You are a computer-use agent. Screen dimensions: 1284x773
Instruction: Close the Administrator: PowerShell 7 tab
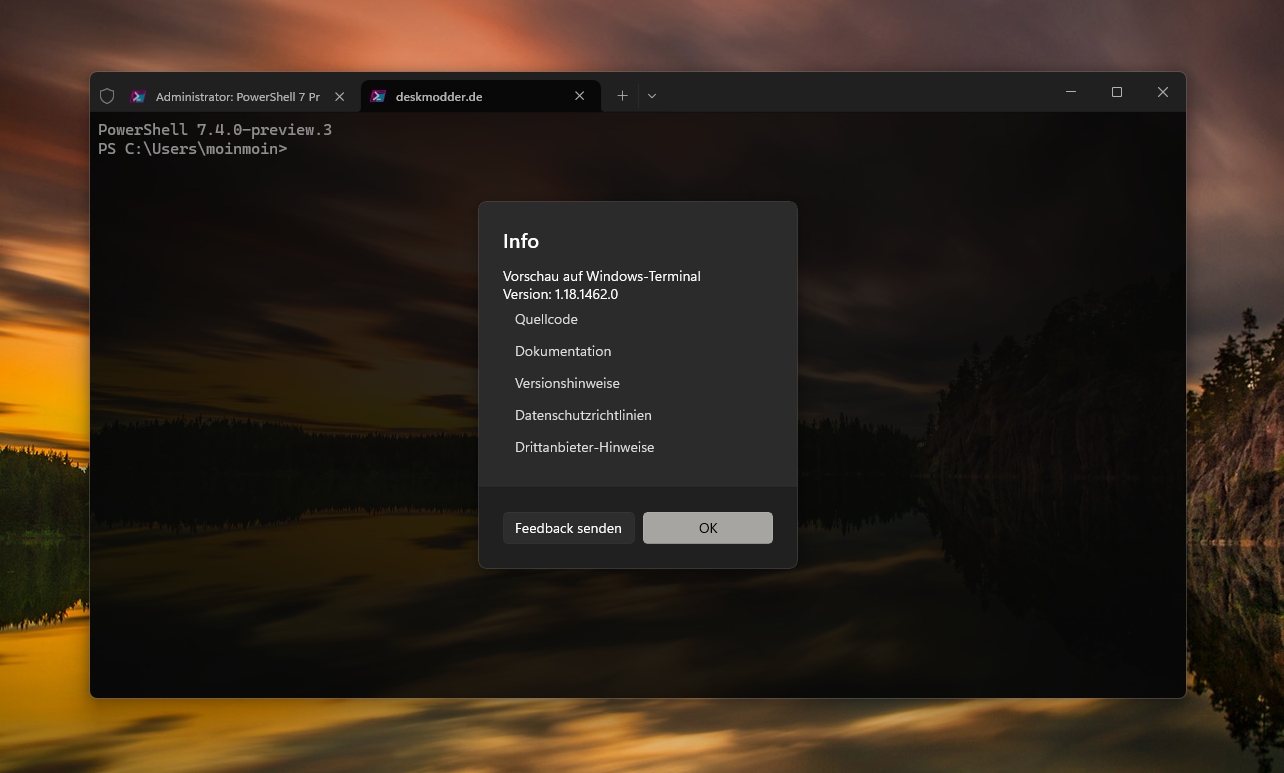[x=339, y=96]
